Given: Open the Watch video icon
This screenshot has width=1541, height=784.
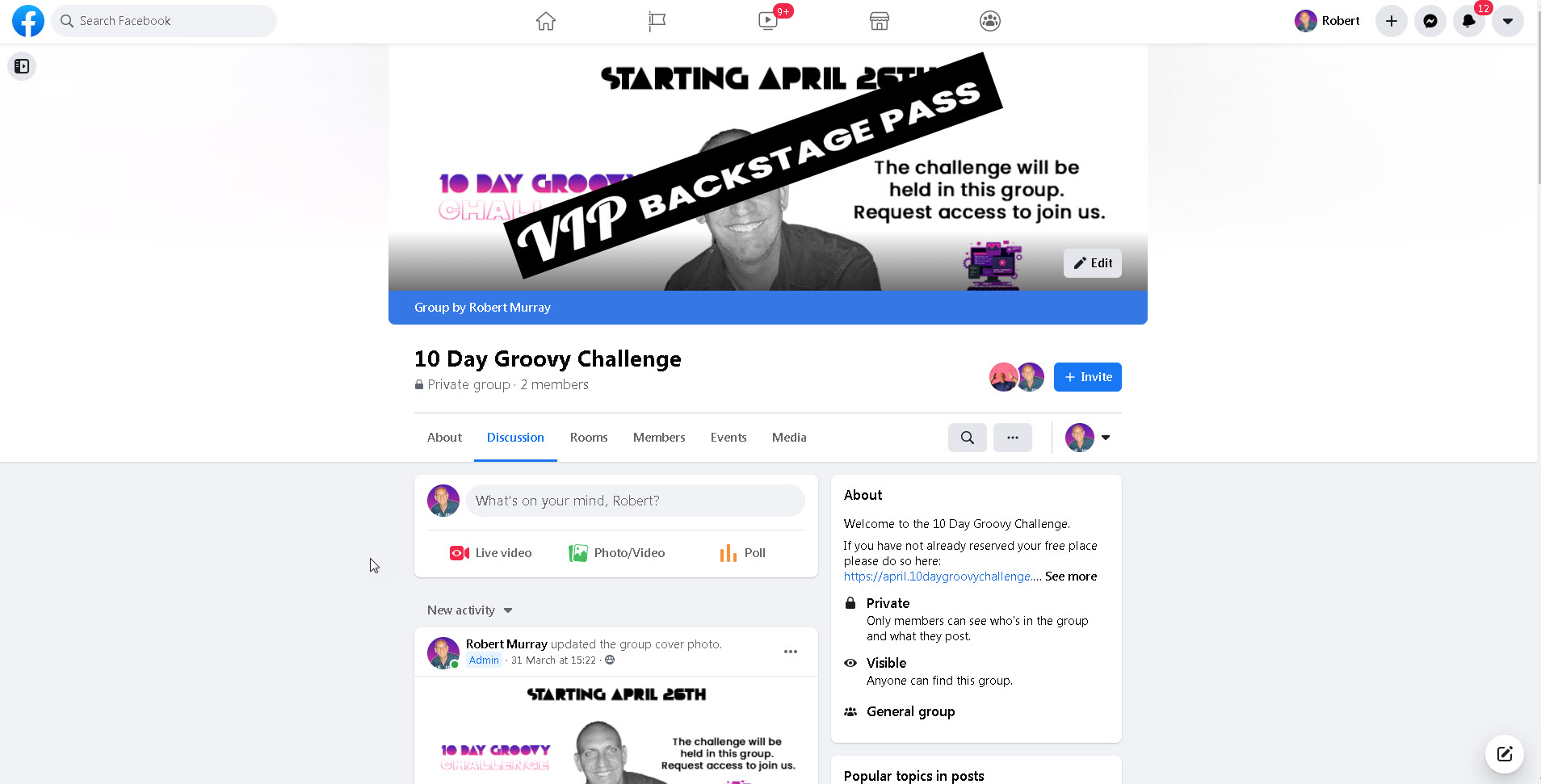Looking at the screenshot, I should (768, 21).
